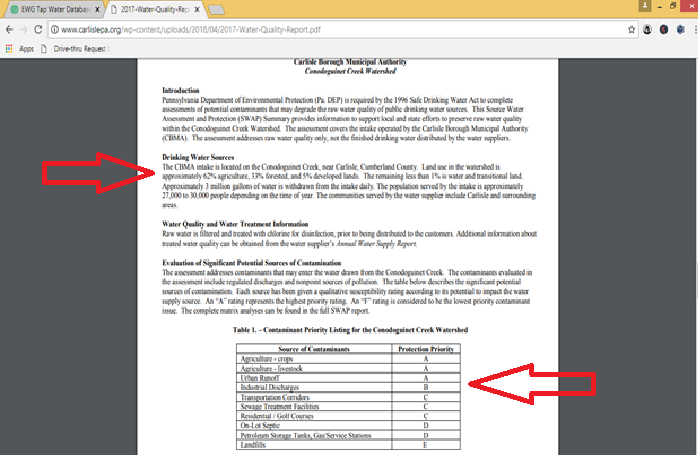Open the Chrome profile user button

pos(645,6)
